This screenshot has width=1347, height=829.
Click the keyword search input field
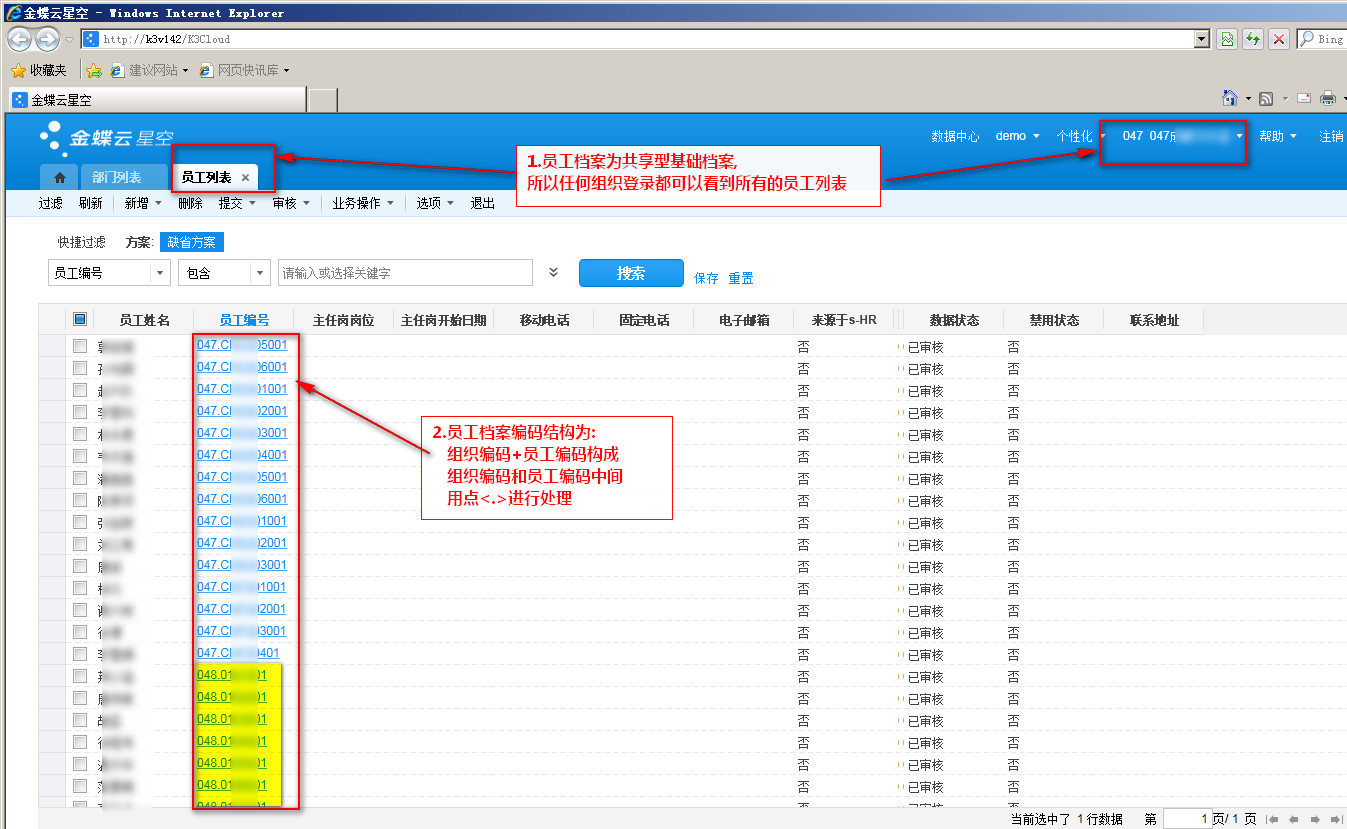pos(405,273)
